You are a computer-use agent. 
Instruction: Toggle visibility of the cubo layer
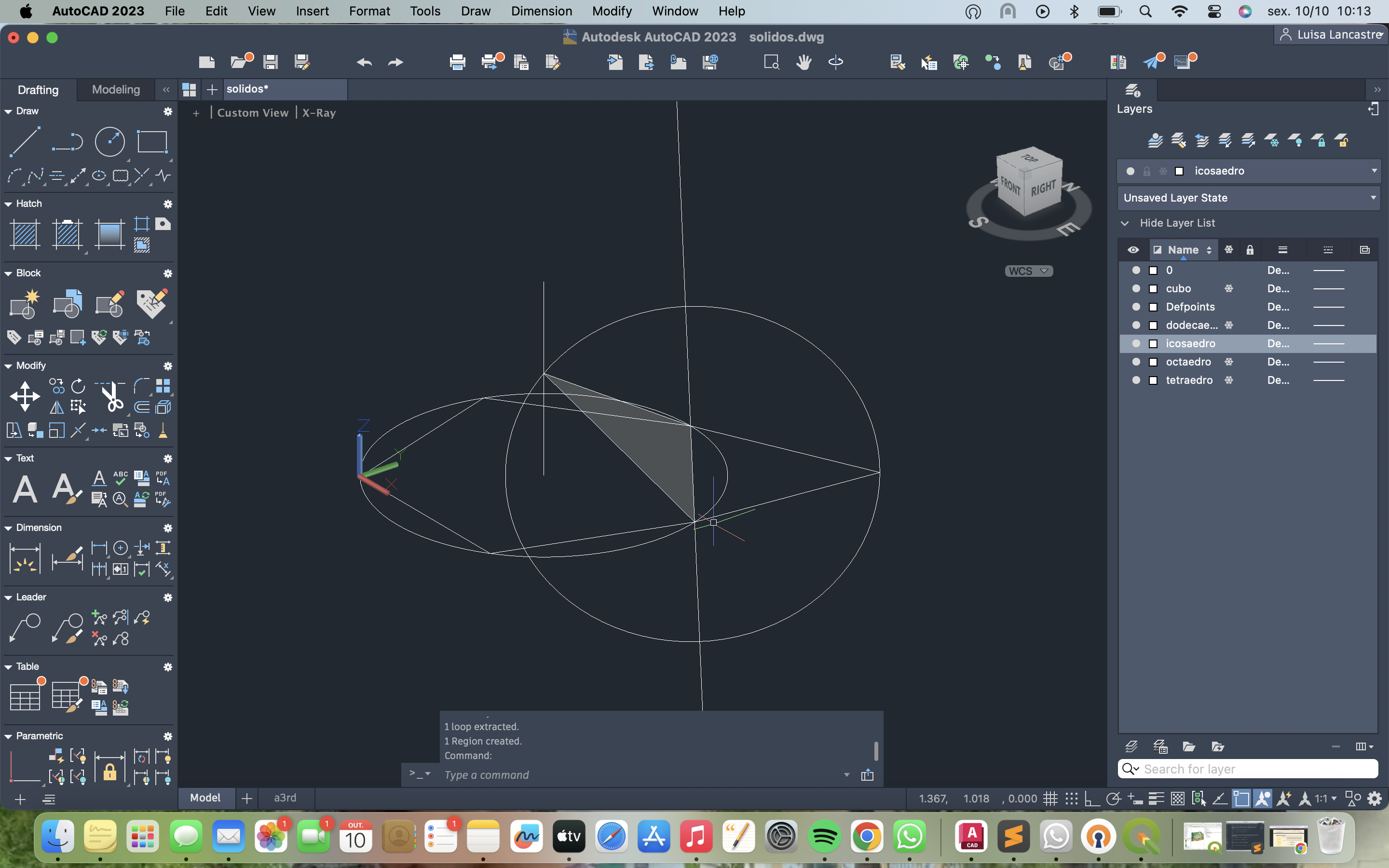[x=1136, y=289]
